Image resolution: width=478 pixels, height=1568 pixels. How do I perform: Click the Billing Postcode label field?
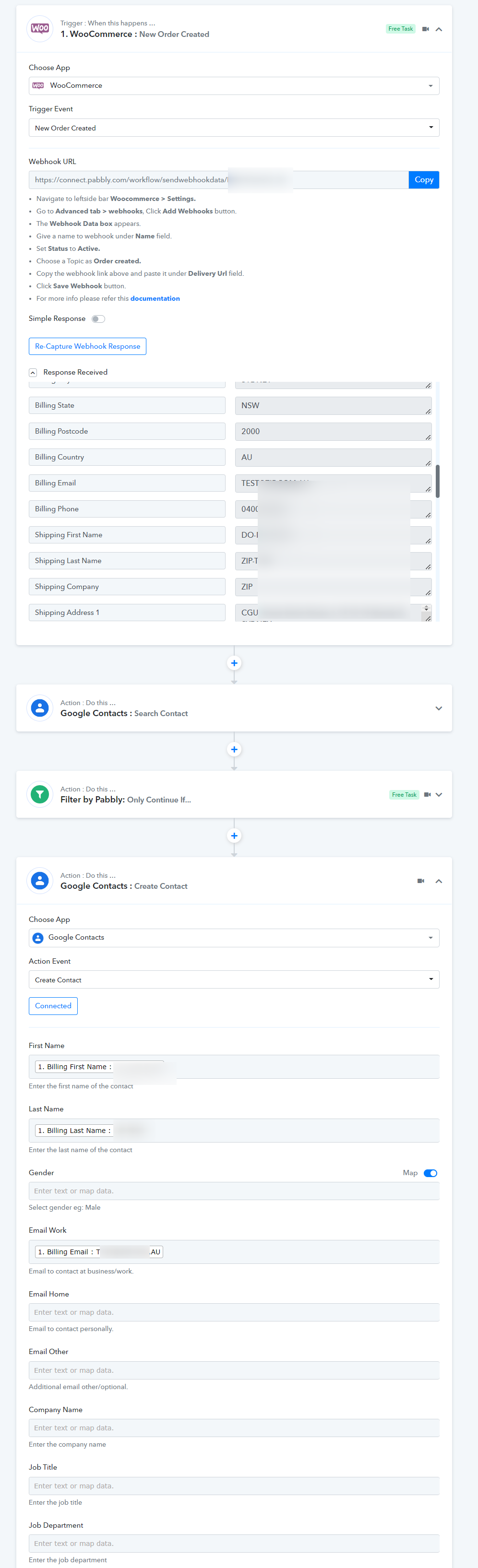click(x=127, y=432)
